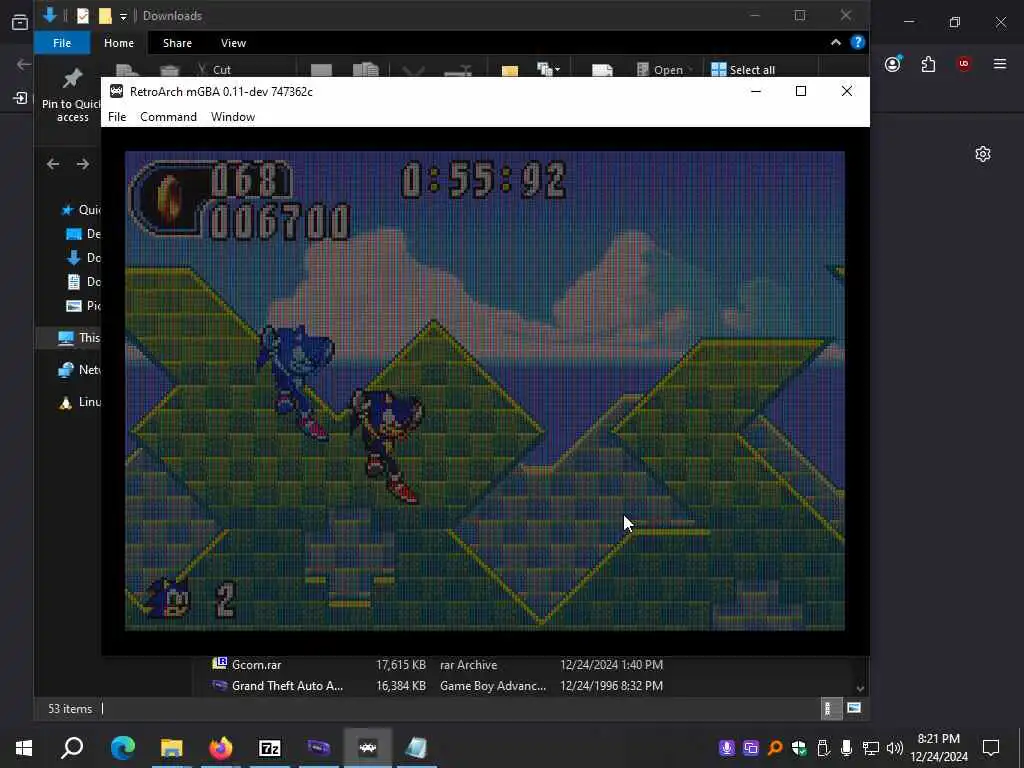
Task: Click the 16,384 KB size cell
Action: 401,686
